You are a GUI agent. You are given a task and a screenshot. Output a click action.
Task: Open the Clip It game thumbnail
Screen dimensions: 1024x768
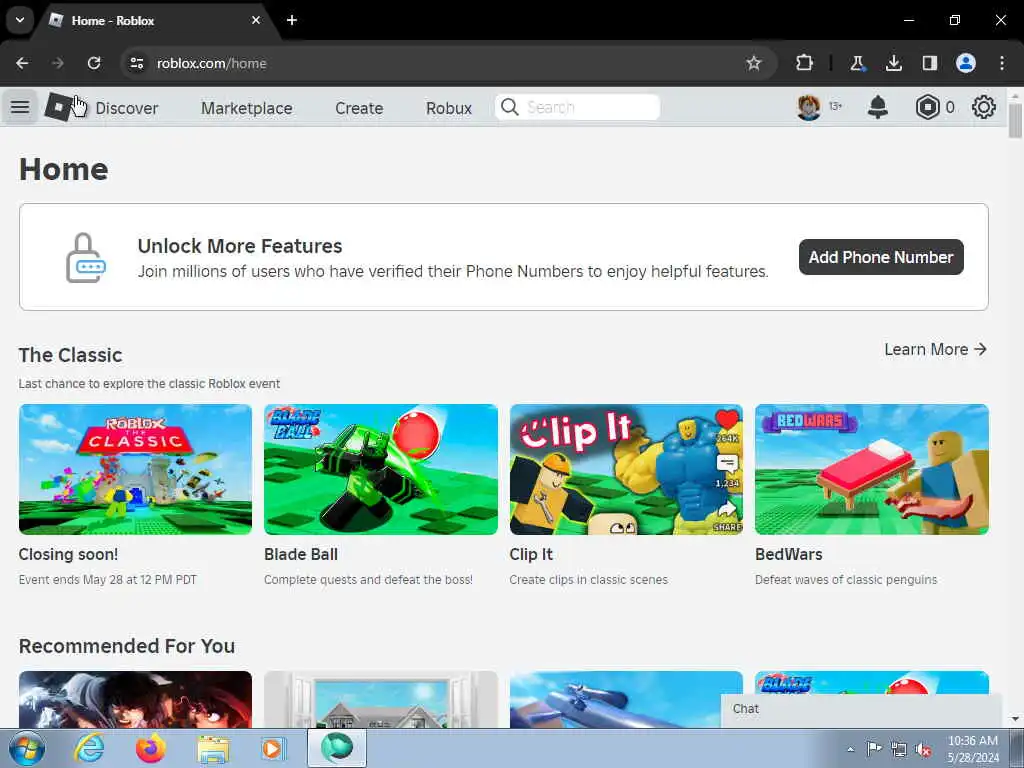626,469
